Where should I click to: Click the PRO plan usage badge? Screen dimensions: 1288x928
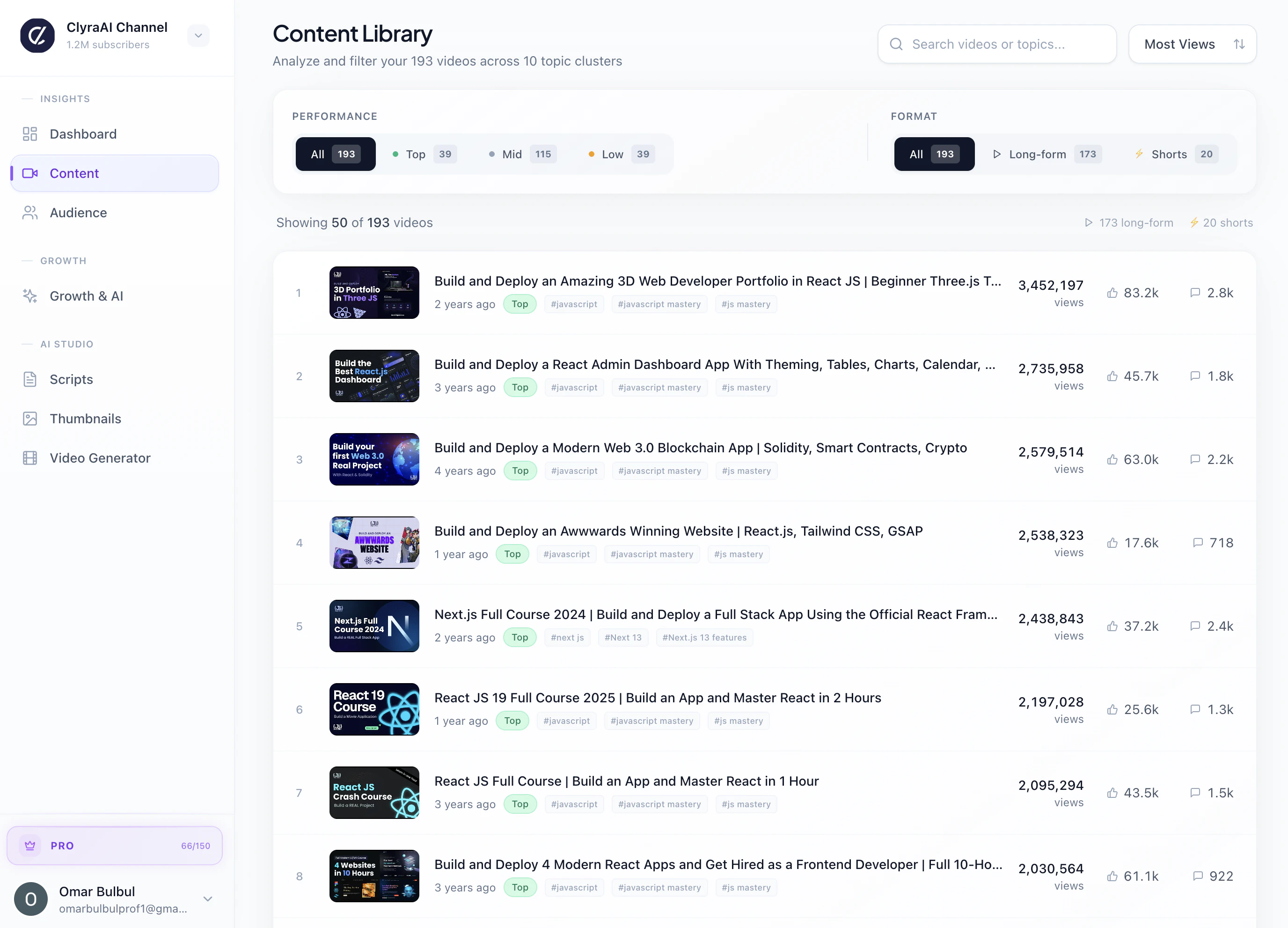[x=115, y=845]
